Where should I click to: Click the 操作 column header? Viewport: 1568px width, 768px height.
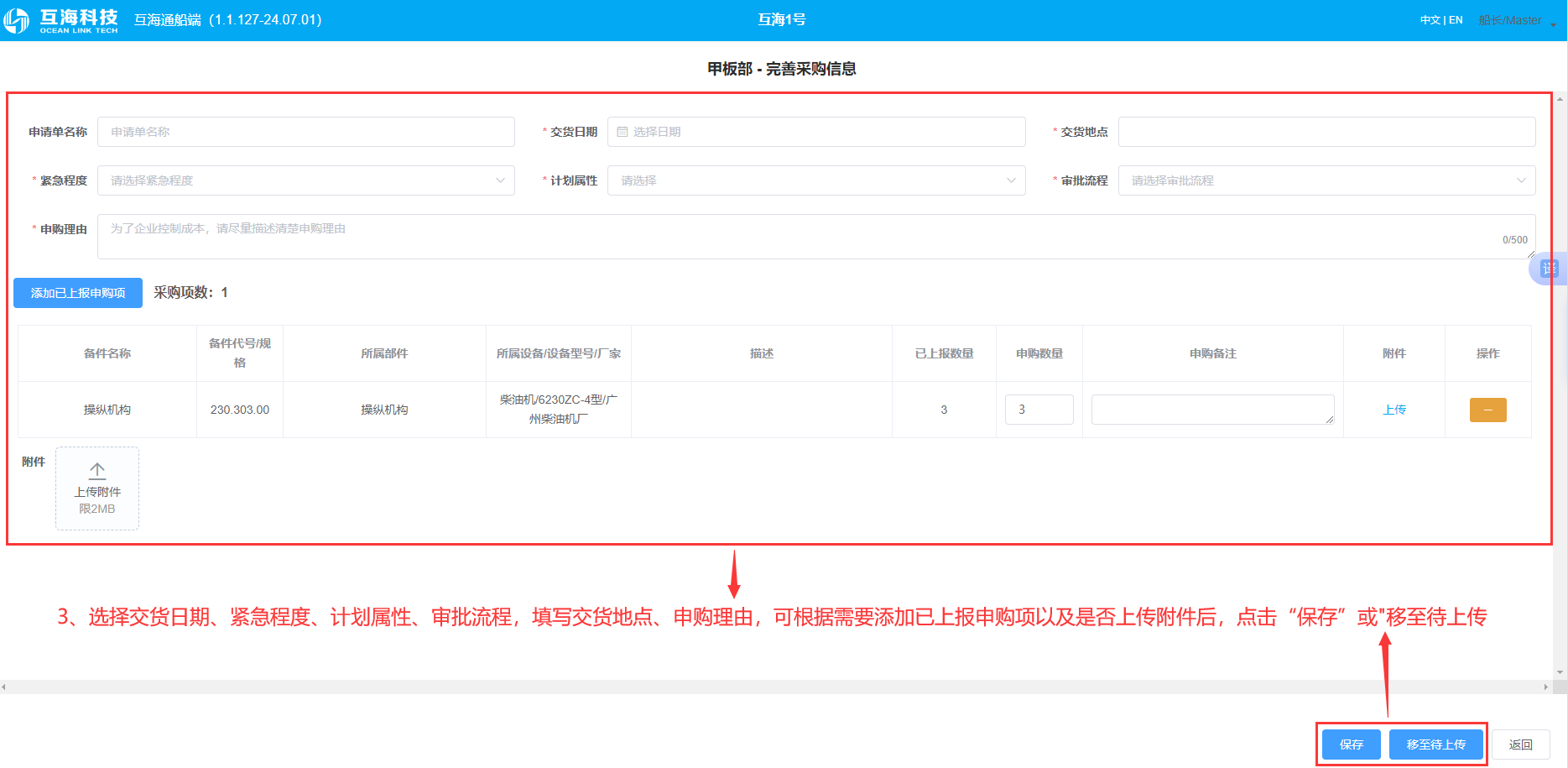[x=1487, y=353]
